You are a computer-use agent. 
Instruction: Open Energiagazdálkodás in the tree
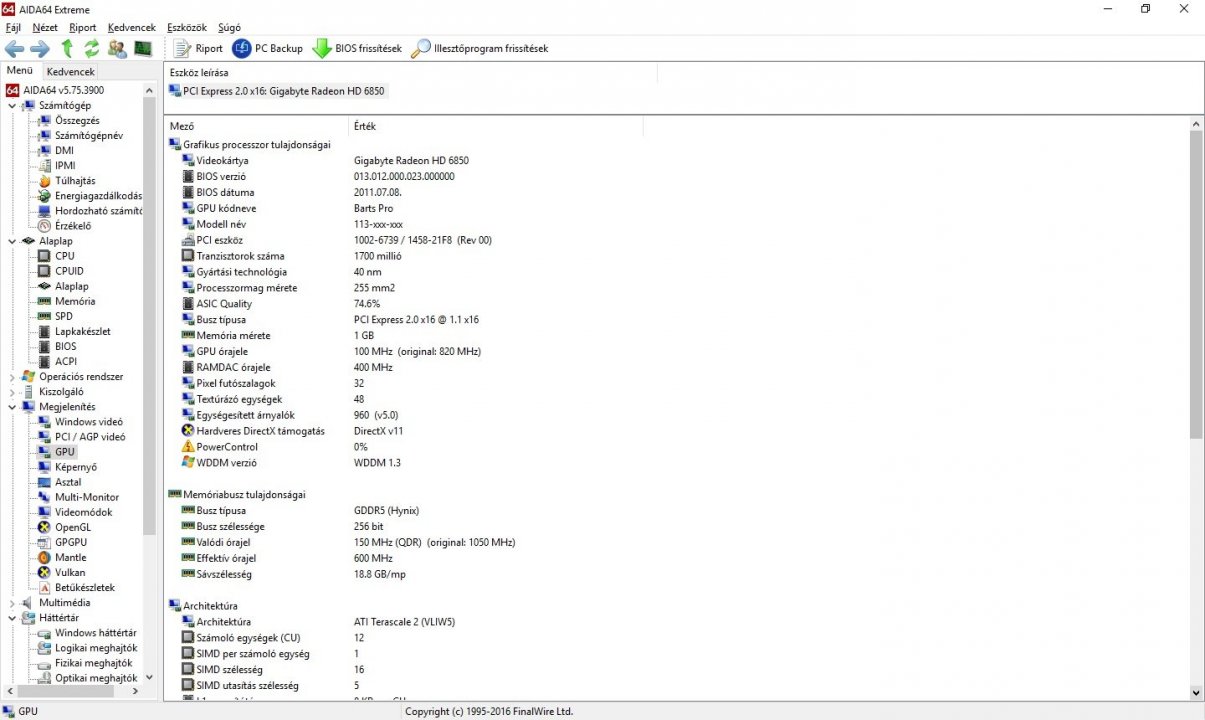(x=98, y=196)
